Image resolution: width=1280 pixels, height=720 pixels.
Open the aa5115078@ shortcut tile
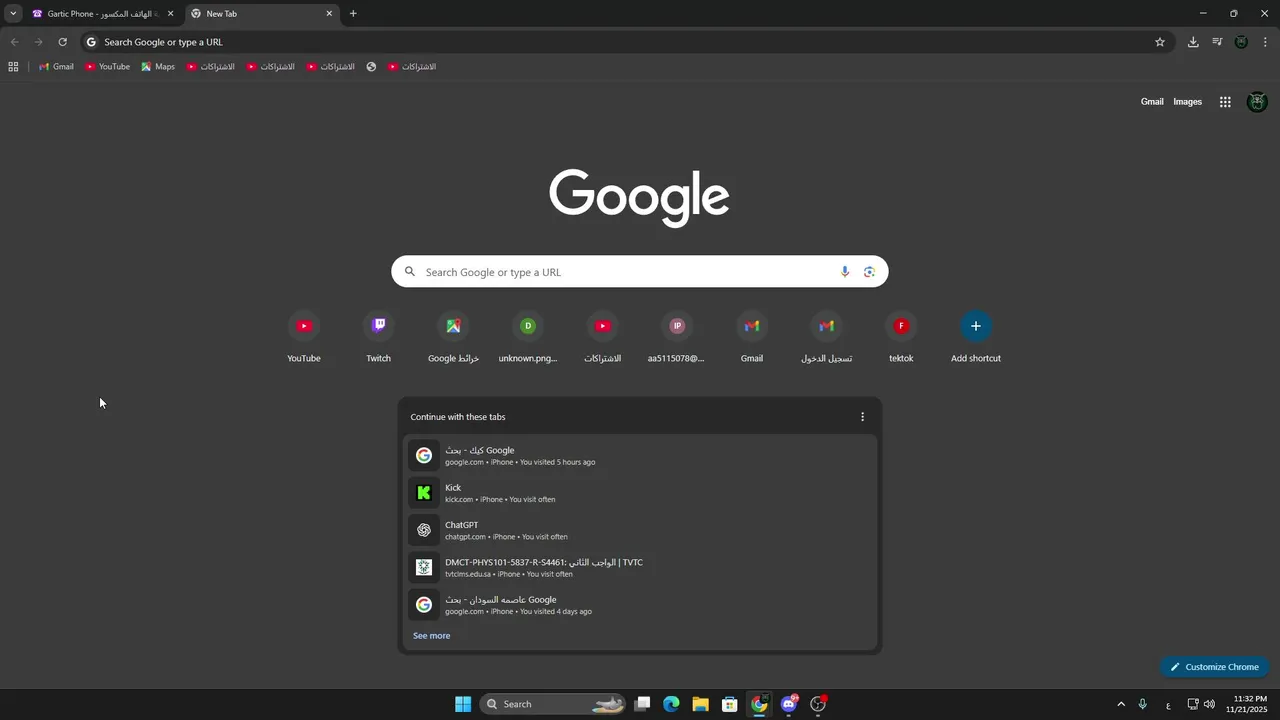677,338
